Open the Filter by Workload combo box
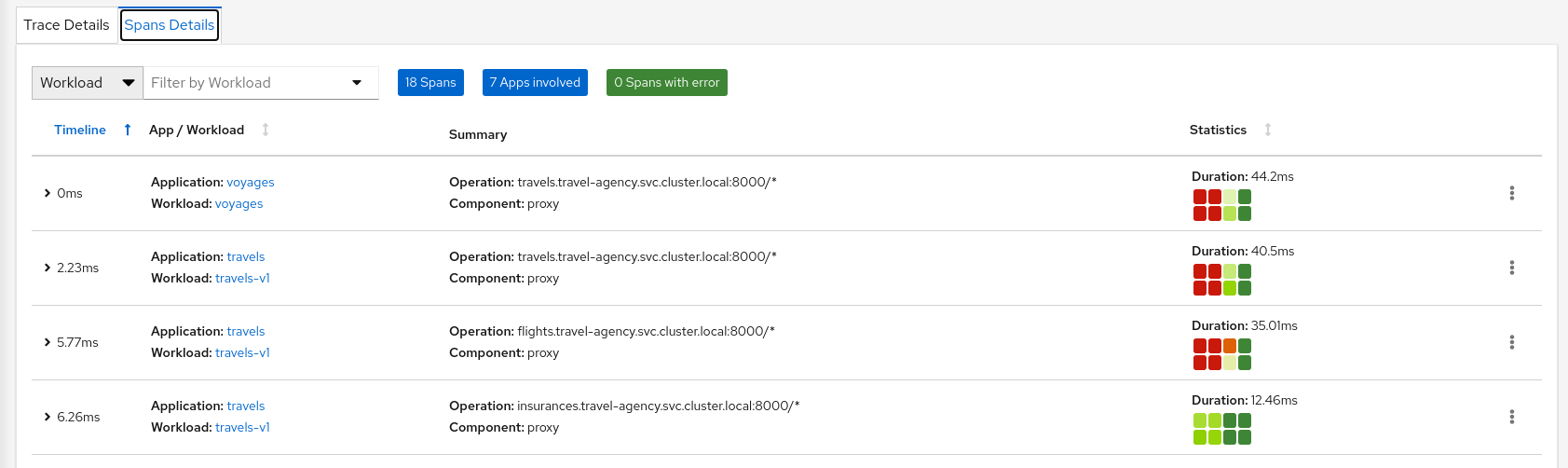The image size is (1568, 468). (261, 83)
